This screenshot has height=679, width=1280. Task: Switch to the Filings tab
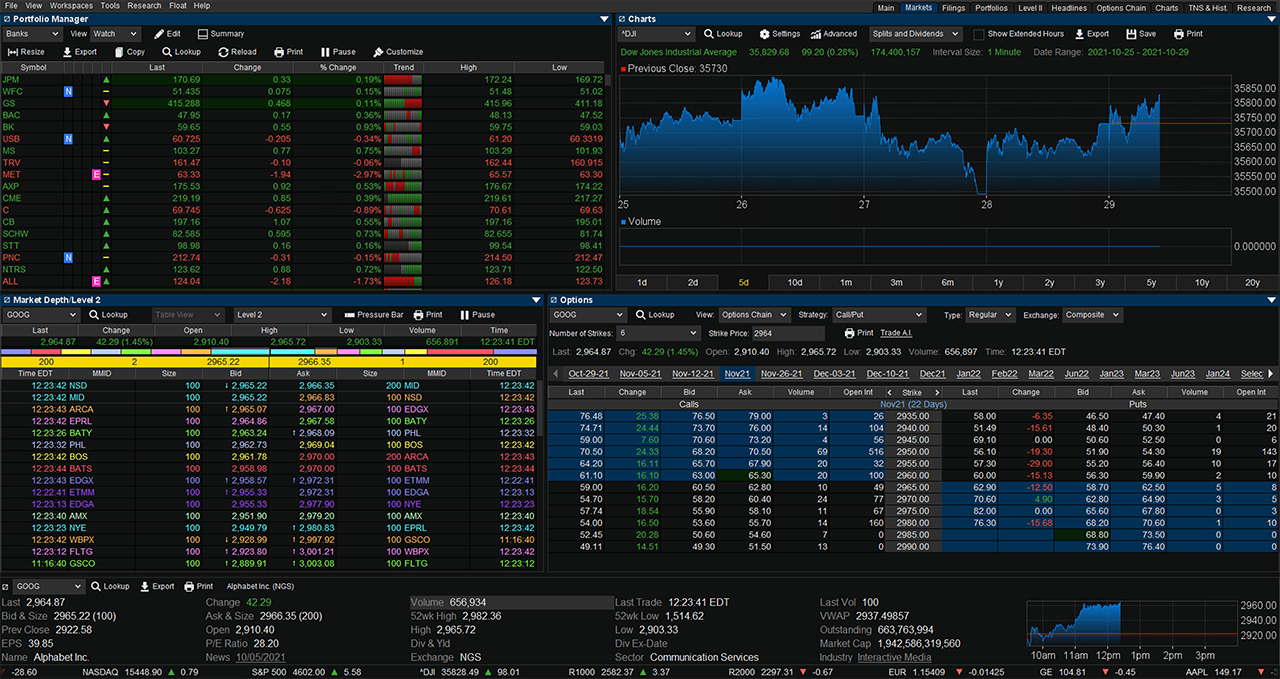click(953, 7)
